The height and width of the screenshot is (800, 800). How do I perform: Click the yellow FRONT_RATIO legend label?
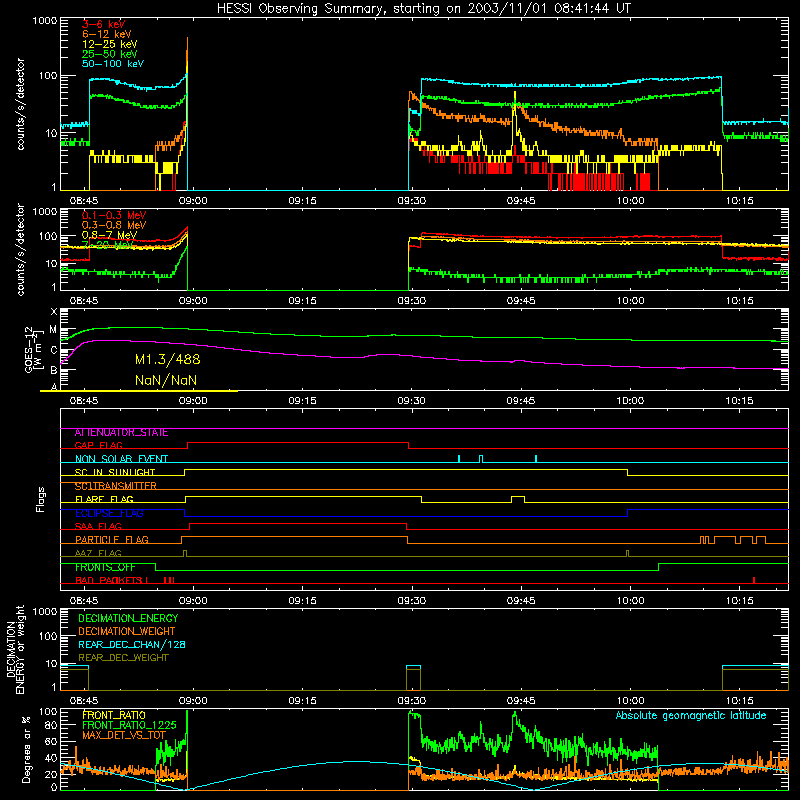[x=114, y=715]
